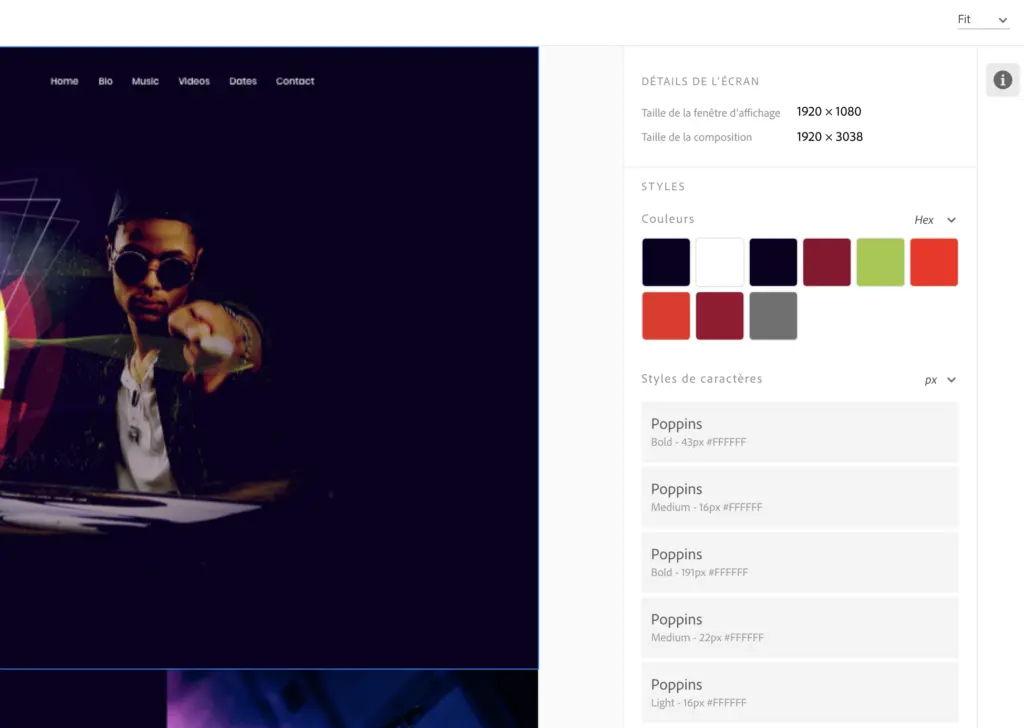Click the DÉTAILS DE L'ÉCRAN heading
The height and width of the screenshot is (728, 1024).
(x=700, y=82)
